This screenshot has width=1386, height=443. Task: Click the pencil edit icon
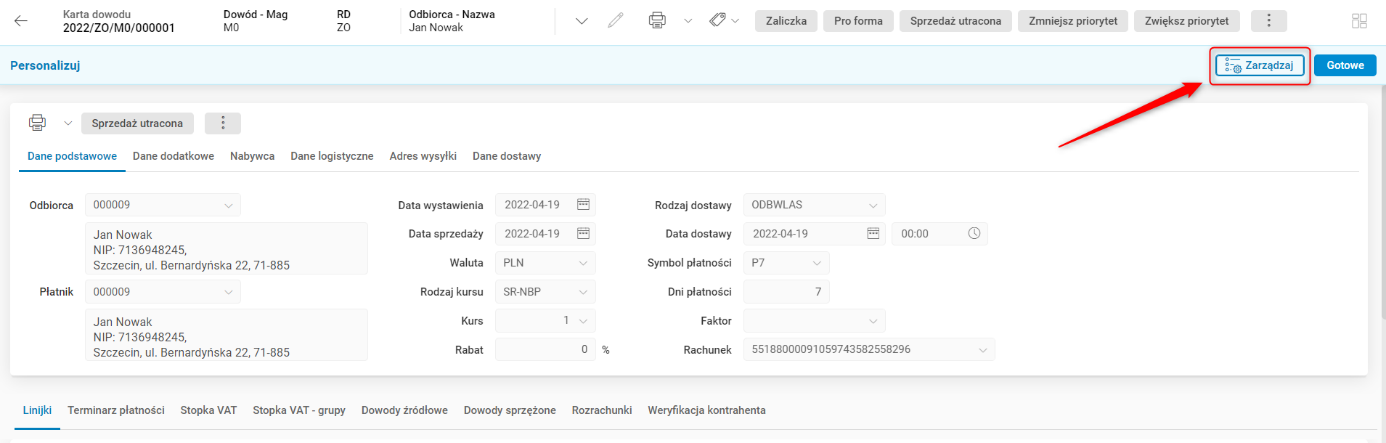pos(616,21)
